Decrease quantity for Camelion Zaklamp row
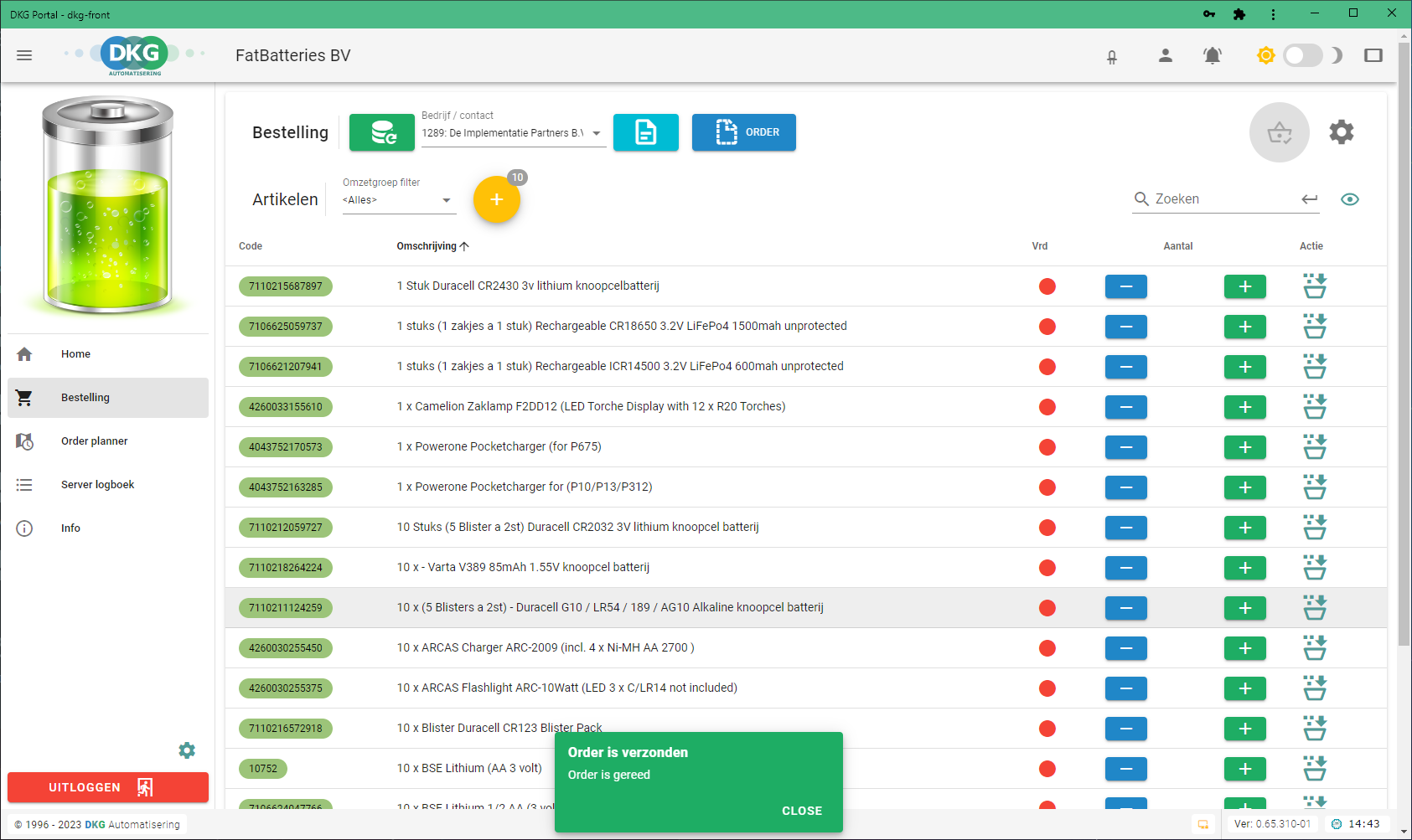Viewport: 1412px width, 840px height. (1126, 407)
